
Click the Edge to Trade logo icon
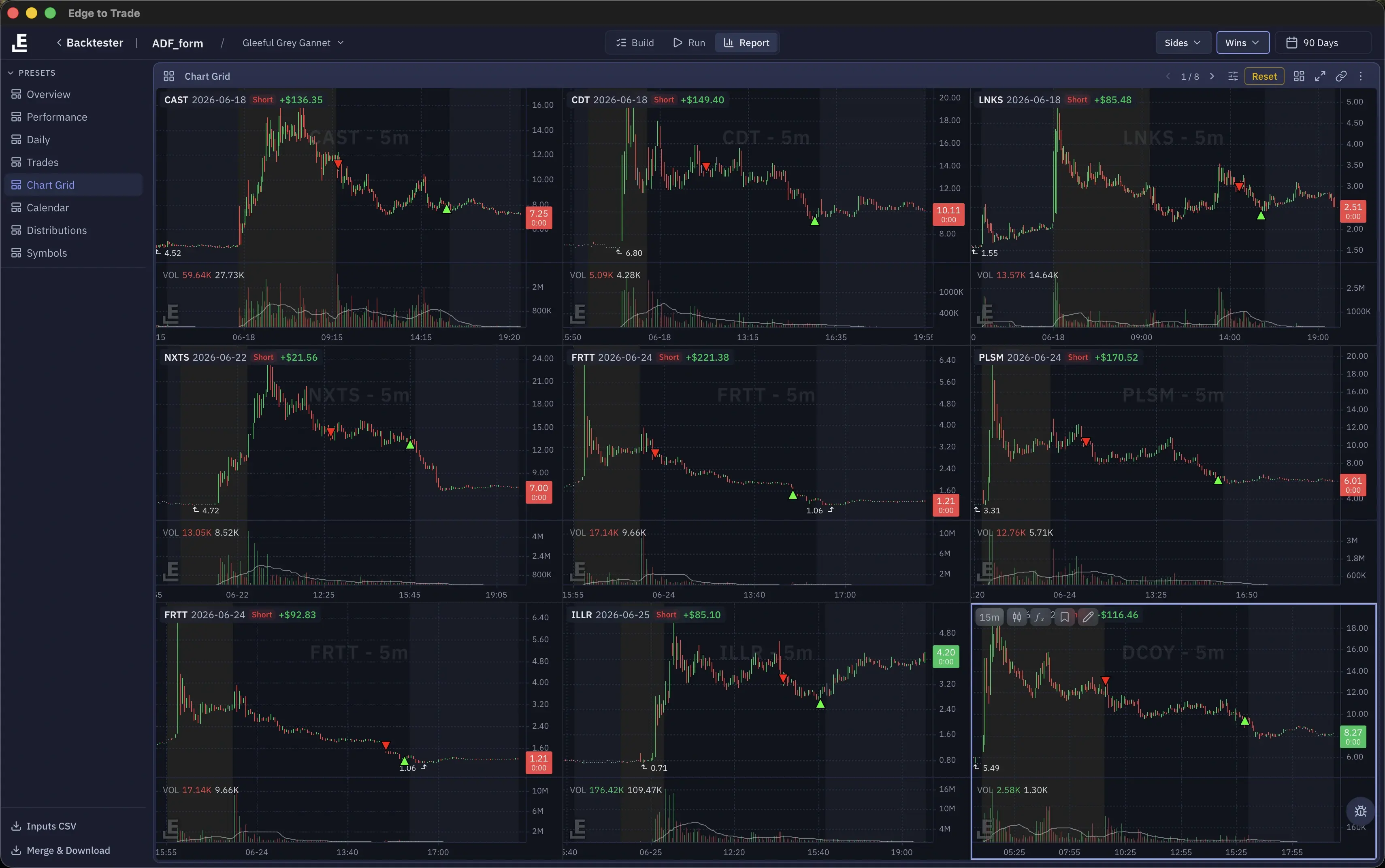click(20, 43)
